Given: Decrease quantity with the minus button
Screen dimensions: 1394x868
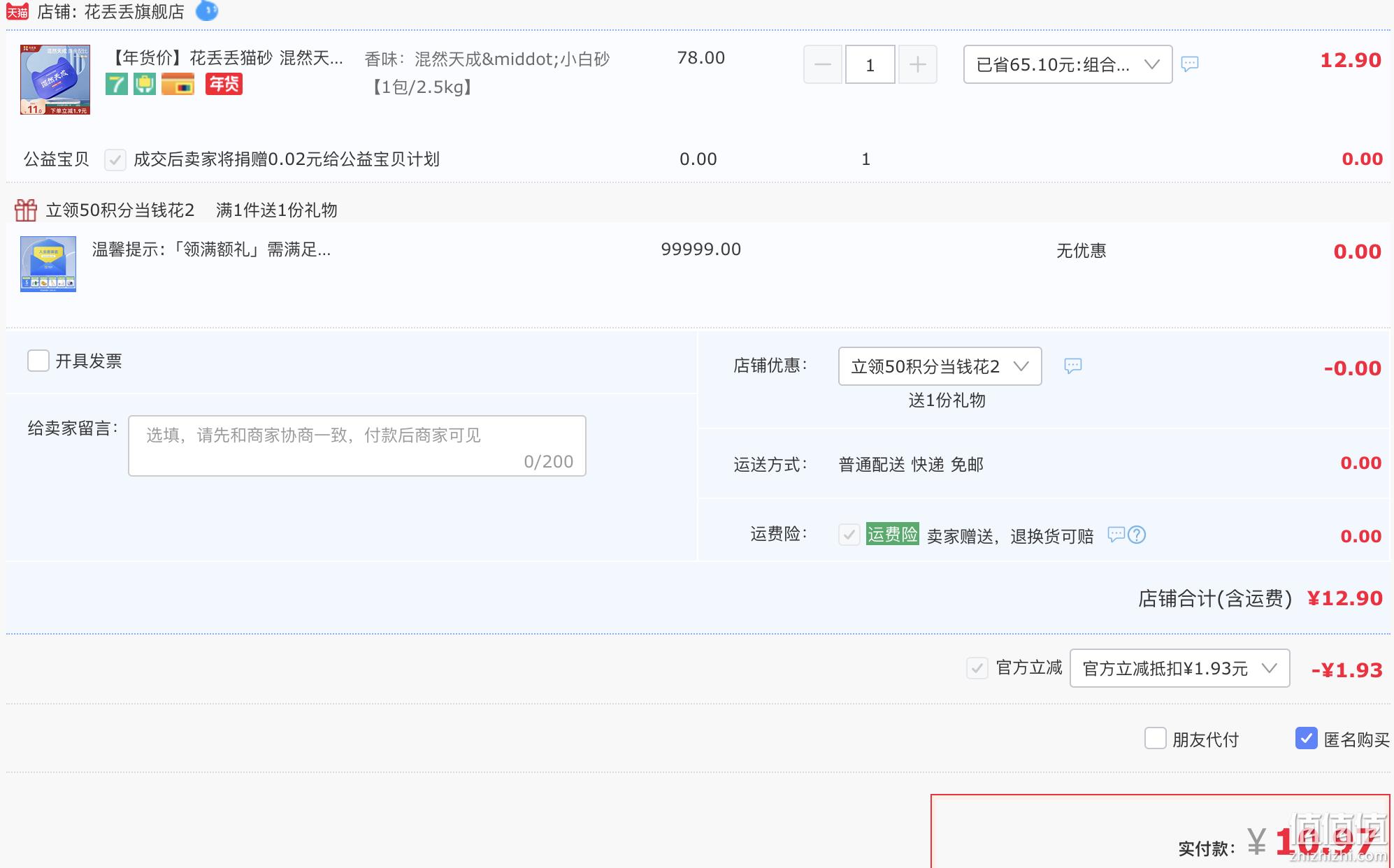Looking at the screenshot, I should (x=823, y=65).
